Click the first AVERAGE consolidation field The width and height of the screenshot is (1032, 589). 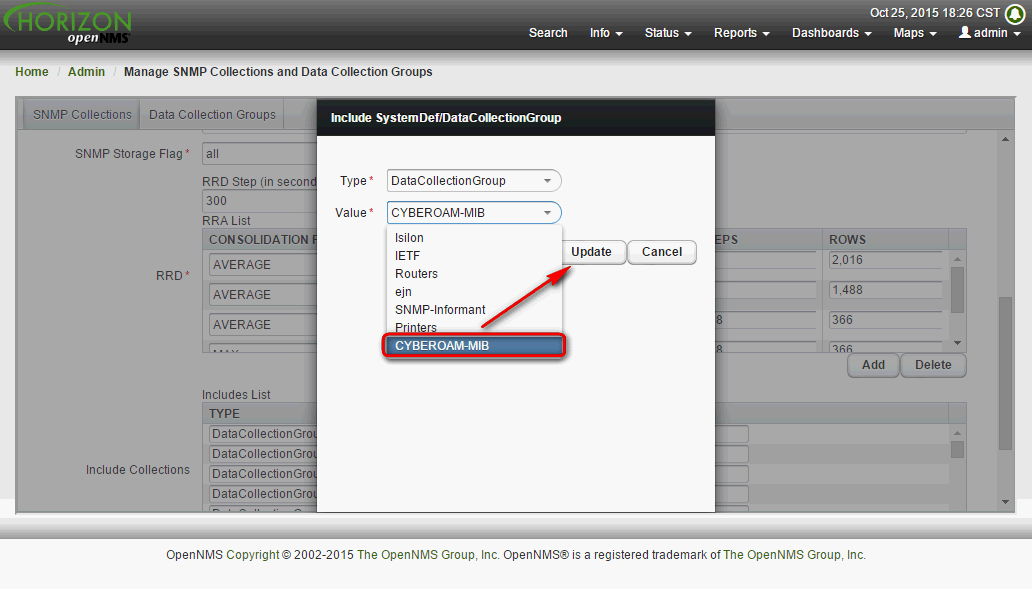(263, 265)
